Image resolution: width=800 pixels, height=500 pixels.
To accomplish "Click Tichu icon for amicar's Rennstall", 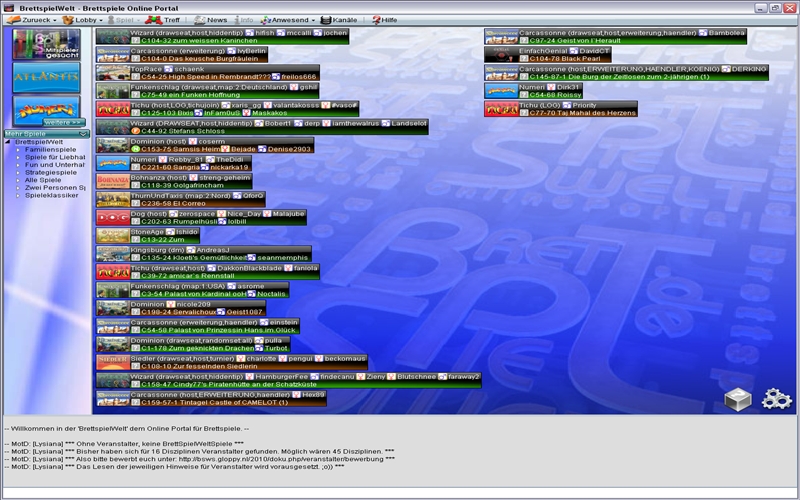I will [x=113, y=272].
